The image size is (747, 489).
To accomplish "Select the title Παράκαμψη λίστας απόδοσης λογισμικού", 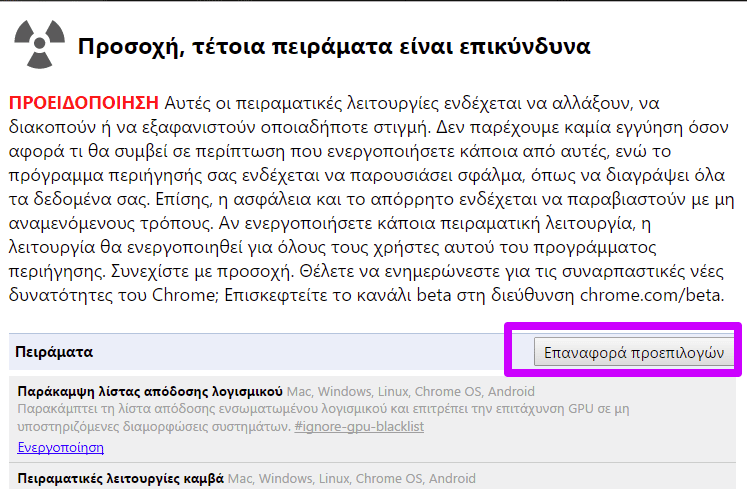I will [150, 391].
